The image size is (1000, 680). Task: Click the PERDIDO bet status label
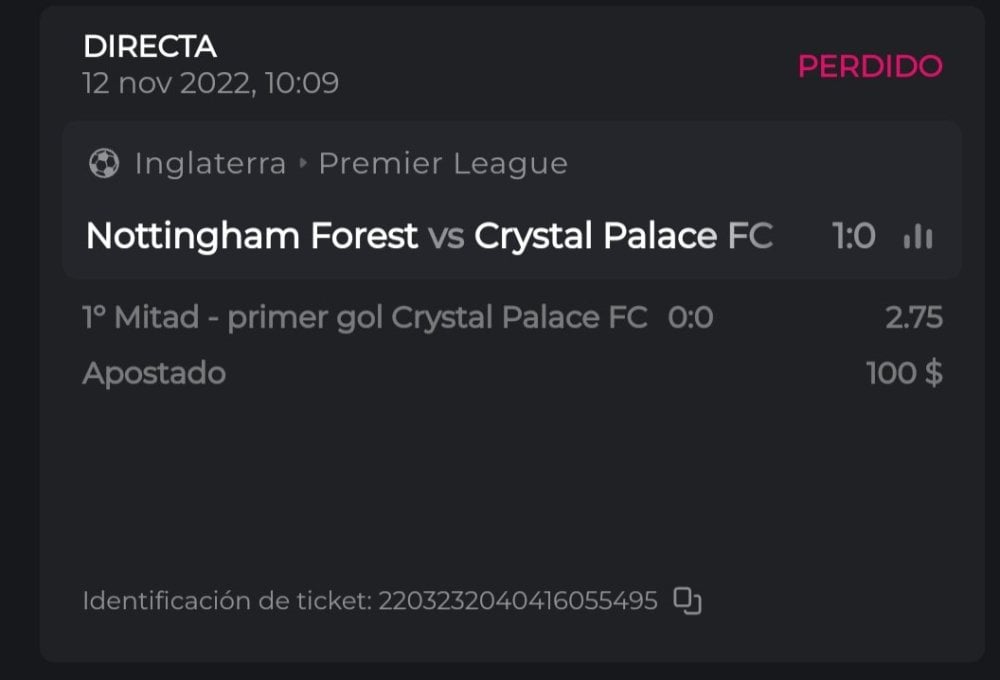[x=869, y=66]
